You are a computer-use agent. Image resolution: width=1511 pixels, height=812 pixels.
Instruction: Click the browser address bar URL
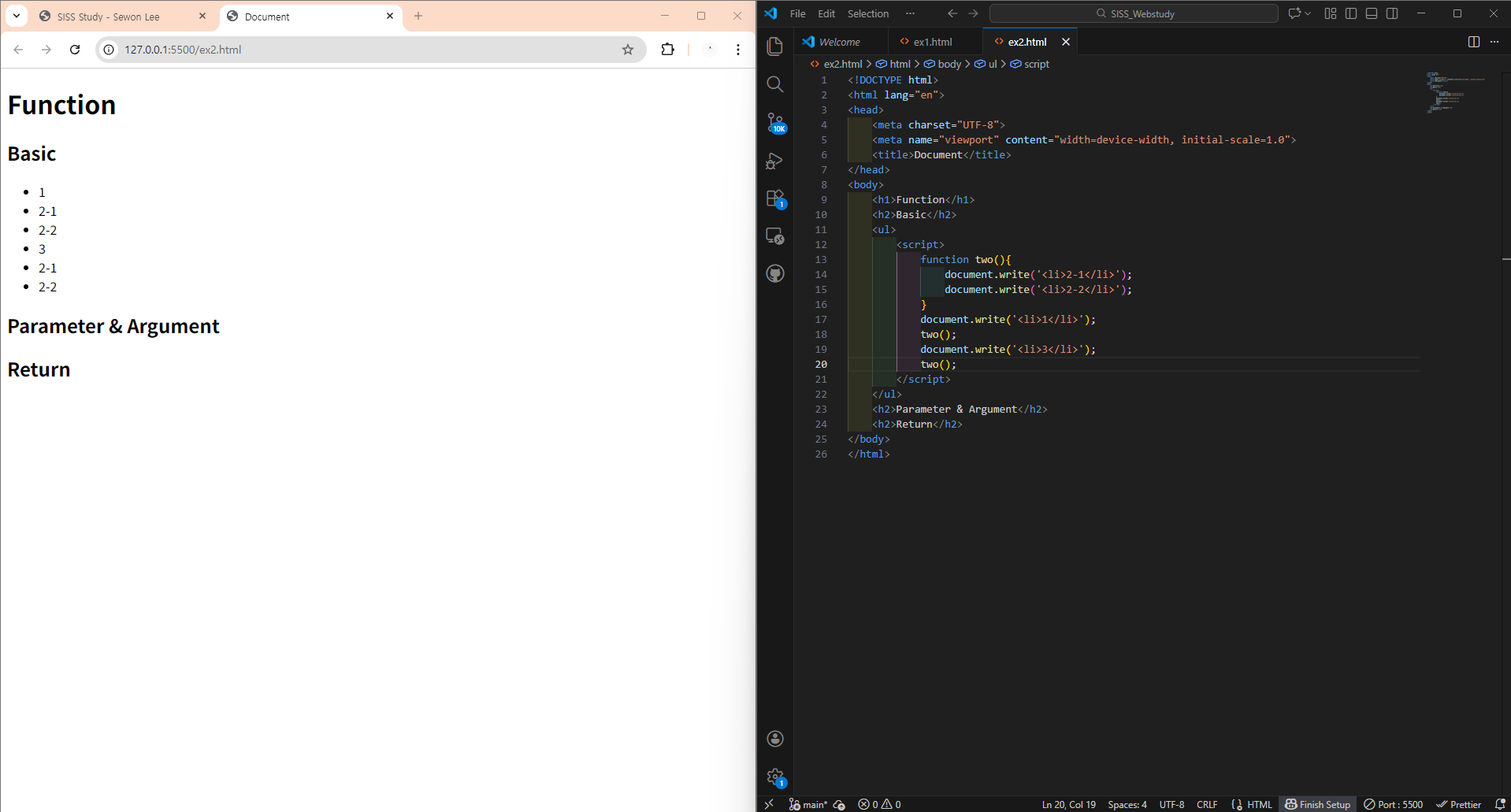pyautogui.click(x=183, y=50)
